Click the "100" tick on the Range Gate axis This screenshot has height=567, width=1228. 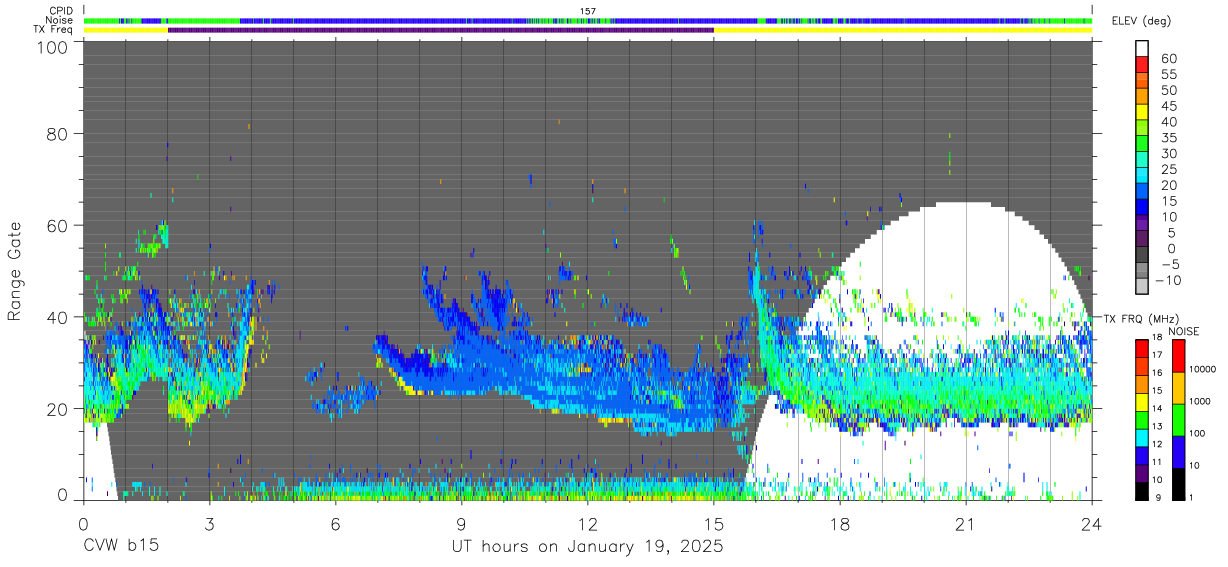click(x=50, y=47)
